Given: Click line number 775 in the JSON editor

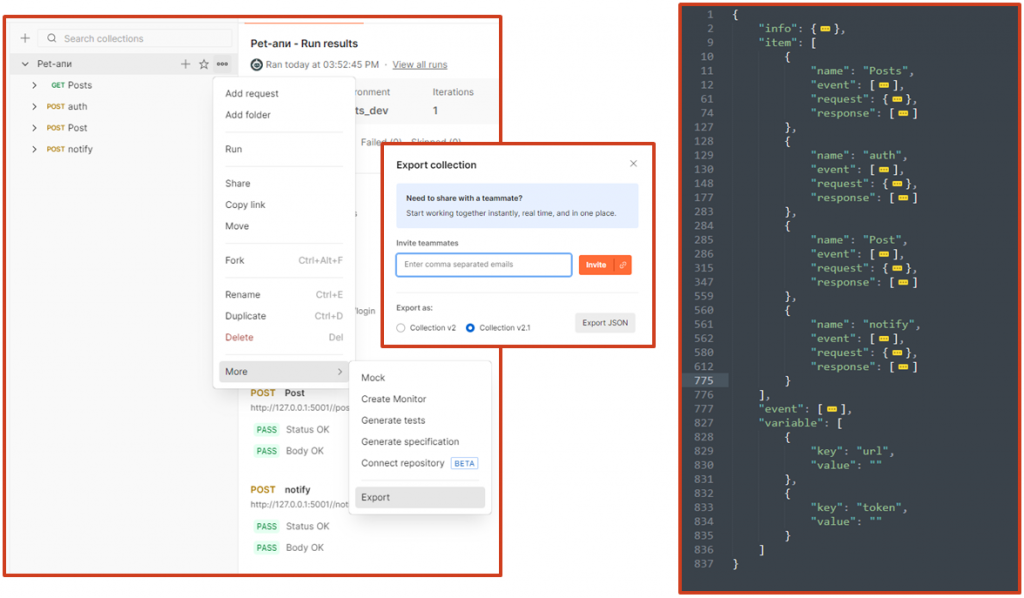Looking at the screenshot, I should tap(704, 381).
